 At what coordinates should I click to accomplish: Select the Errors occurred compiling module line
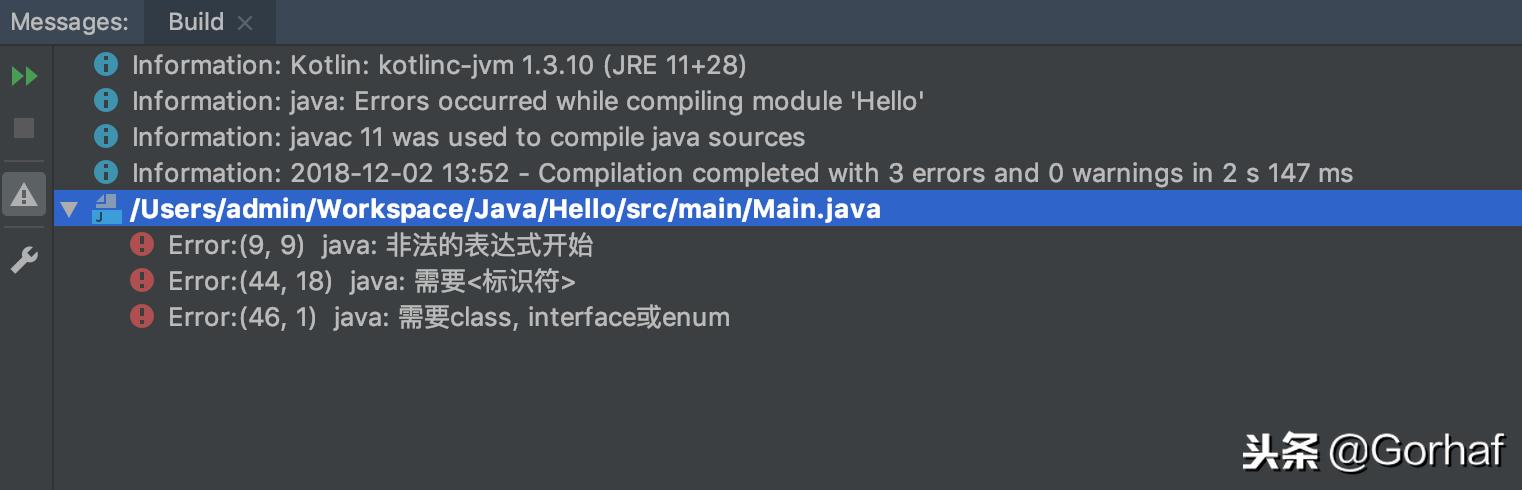pos(528,101)
